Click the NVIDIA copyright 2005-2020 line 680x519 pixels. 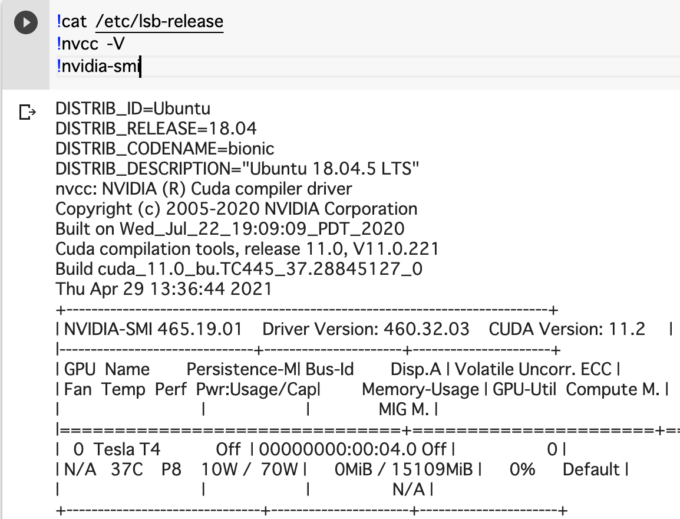pyautogui.click(x=236, y=209)
